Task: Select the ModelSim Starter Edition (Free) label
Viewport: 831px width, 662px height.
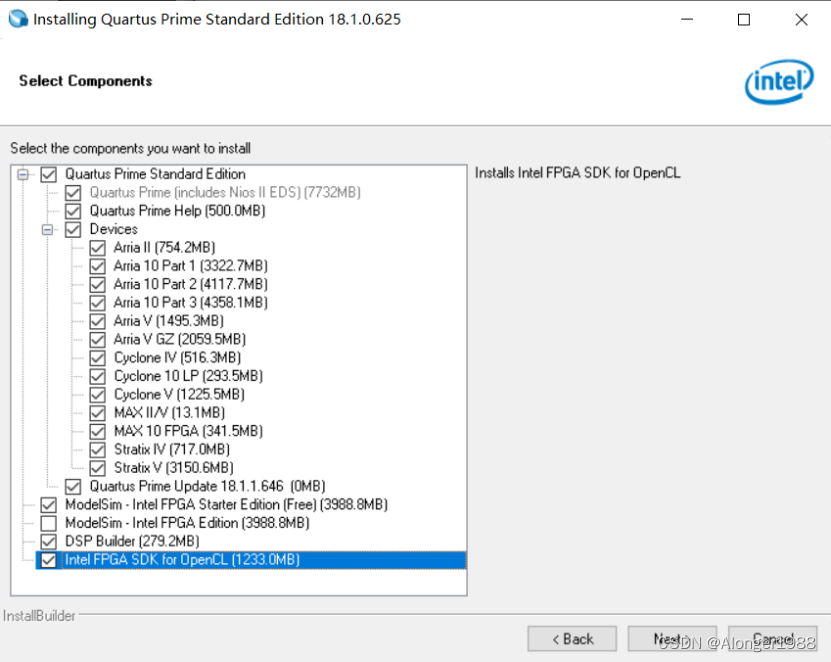Action: 226,505
